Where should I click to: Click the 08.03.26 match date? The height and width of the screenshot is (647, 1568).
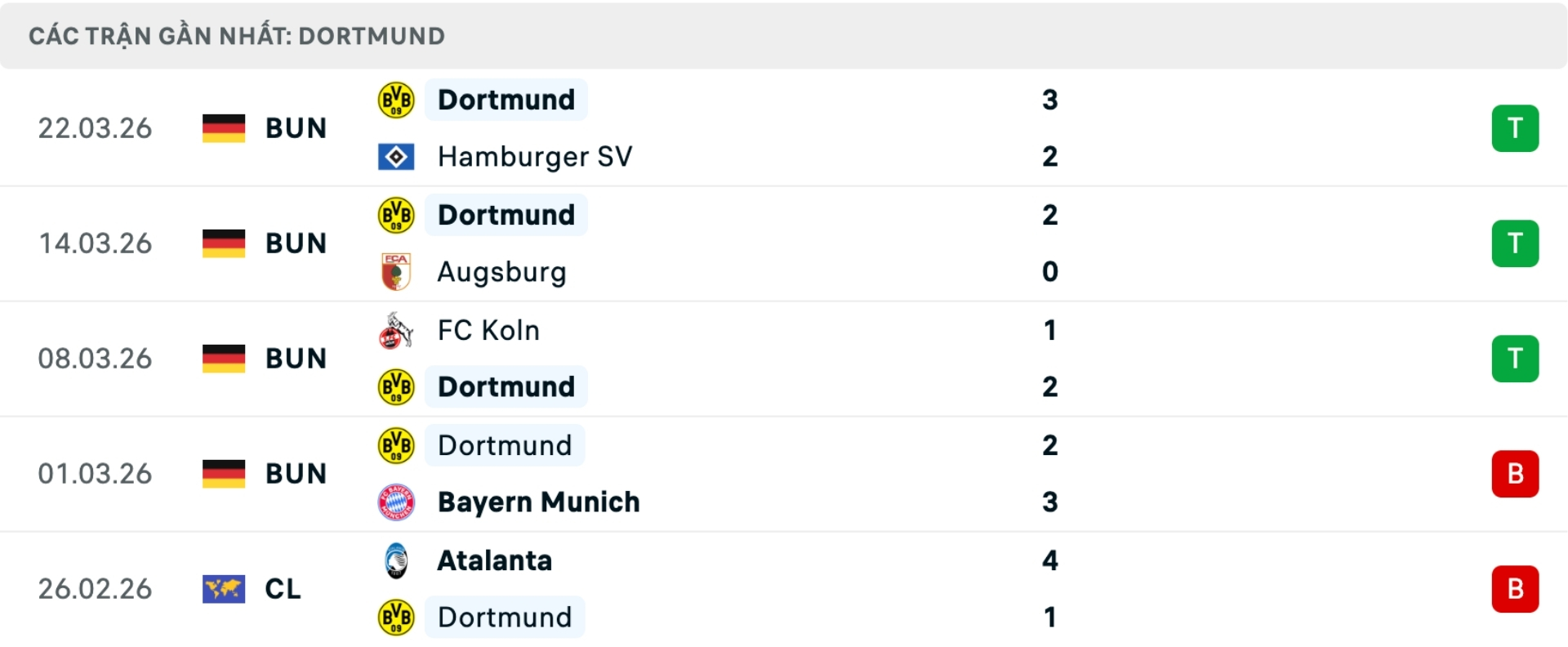coord(95,359)
